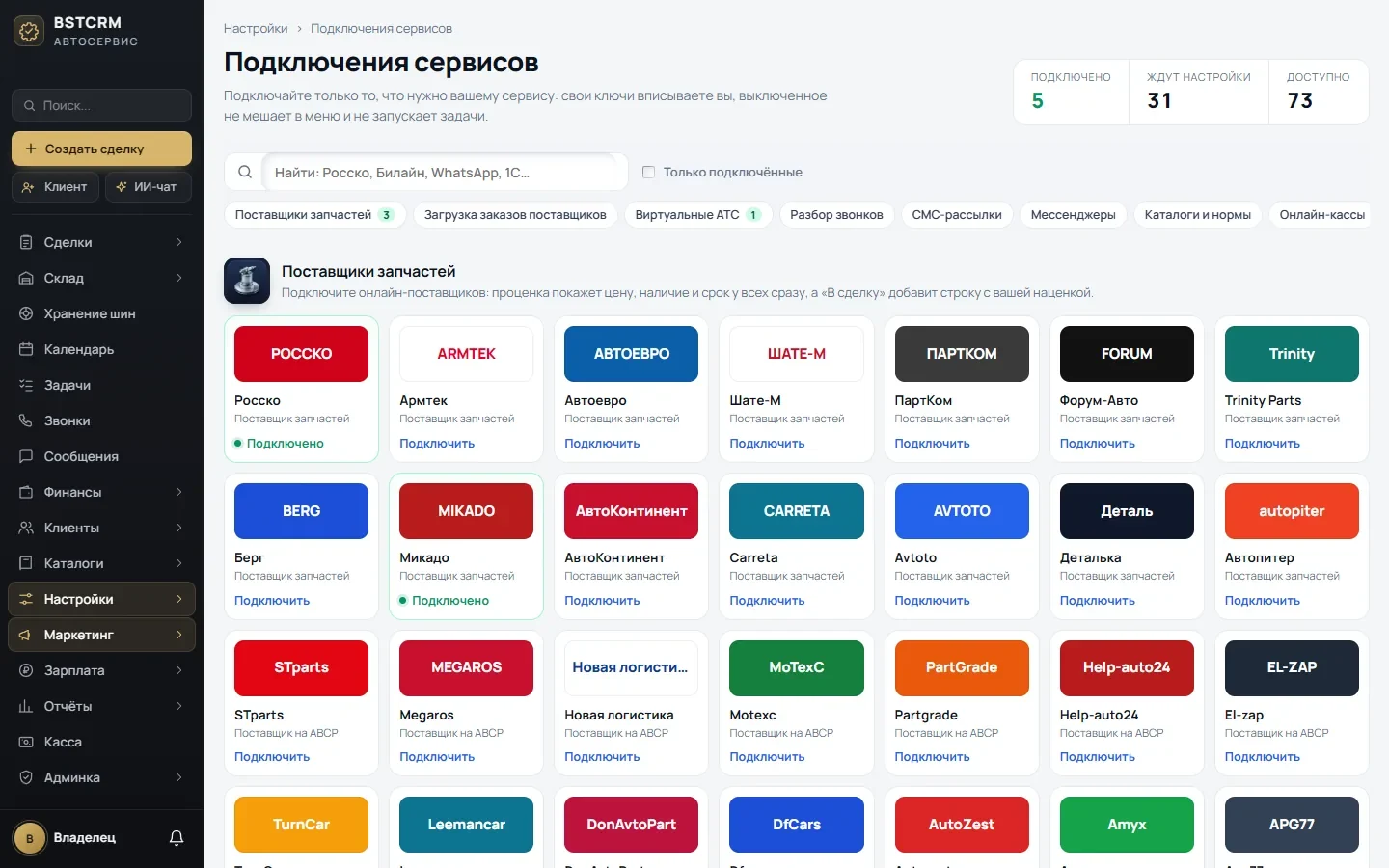Select the СМС-рассылки filter tab
Screen dimensions: 1389x868
(957, 215)
